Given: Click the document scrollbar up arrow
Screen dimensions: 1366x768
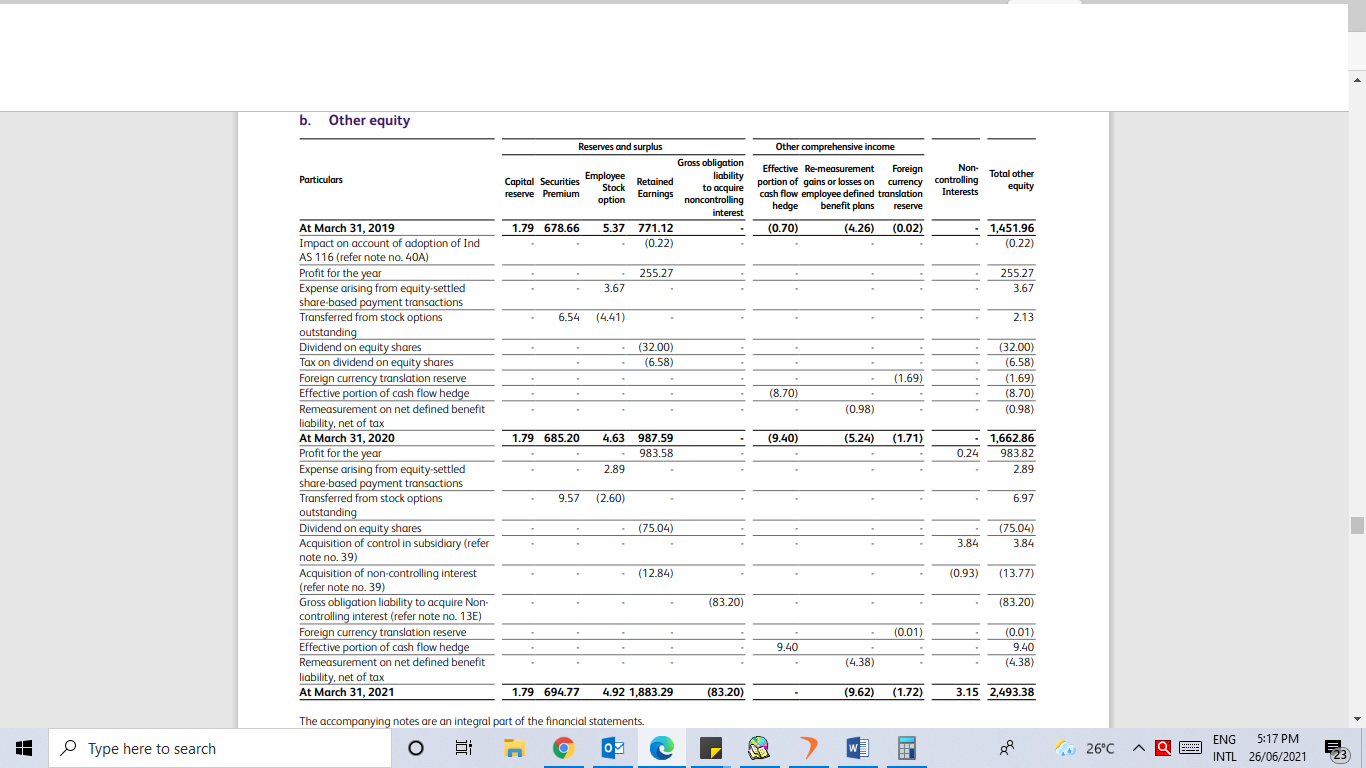Looking at the screenshot, I should point(1357,79).
